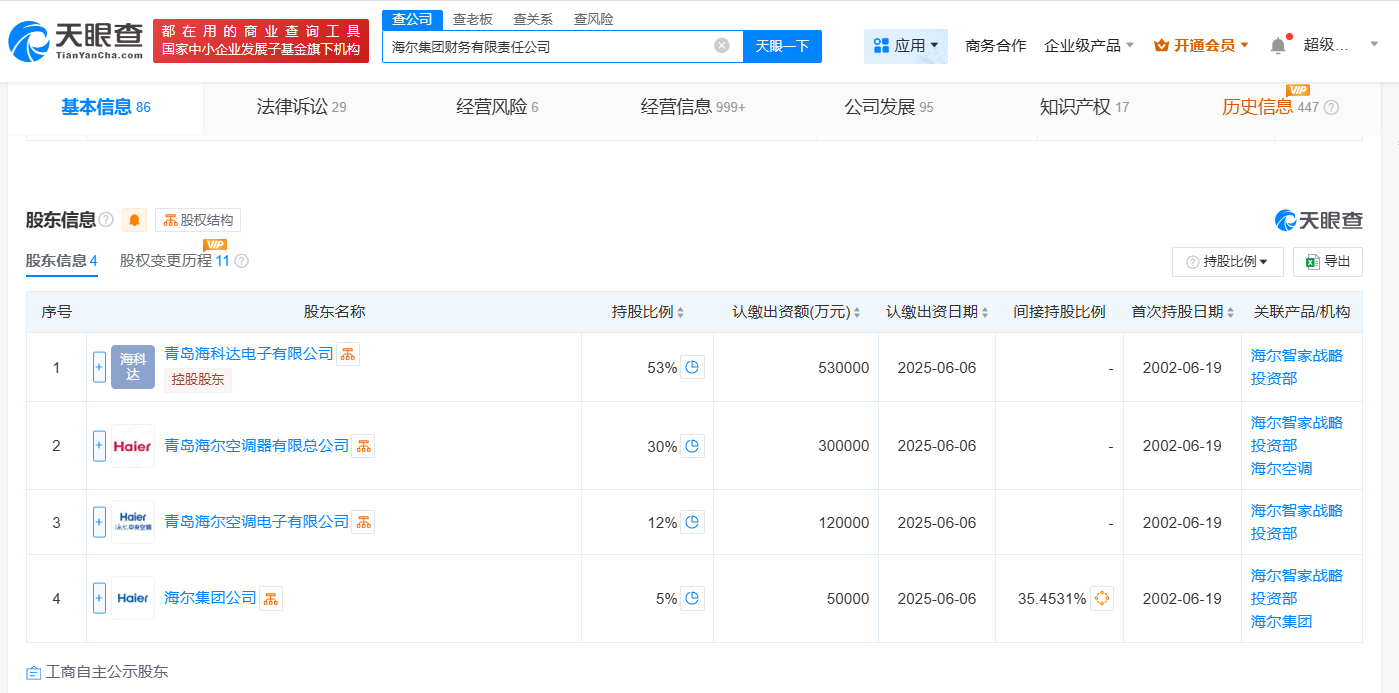Switch to the 经营信息 tab
Image resolution: width=1399 pixels, height=693 pixels.
pyautogui.click(x=693, y=107)
